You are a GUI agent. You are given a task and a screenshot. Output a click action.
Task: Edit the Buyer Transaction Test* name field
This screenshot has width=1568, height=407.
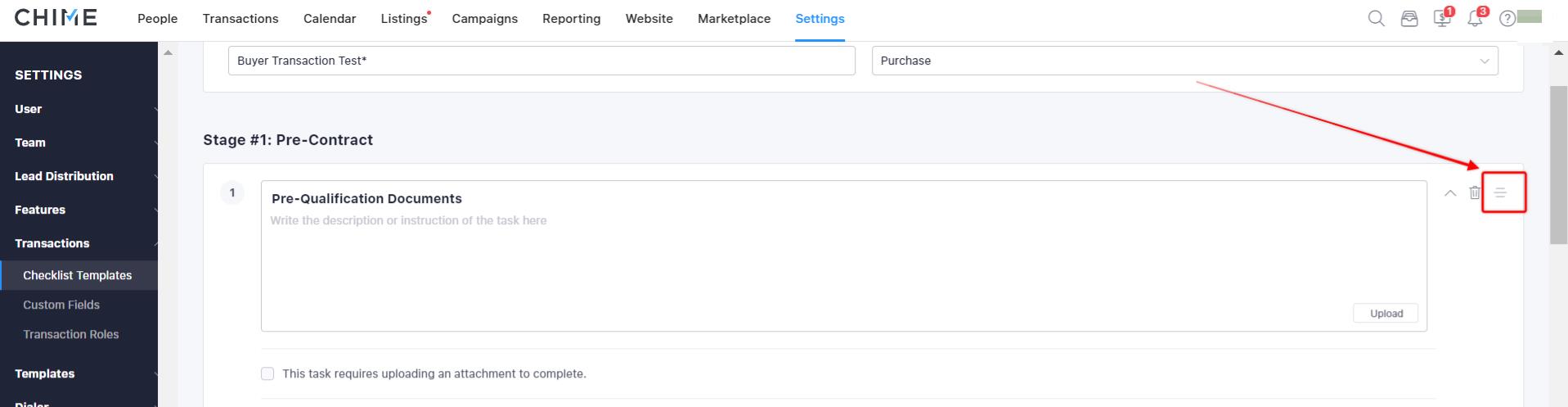point(541,61)
